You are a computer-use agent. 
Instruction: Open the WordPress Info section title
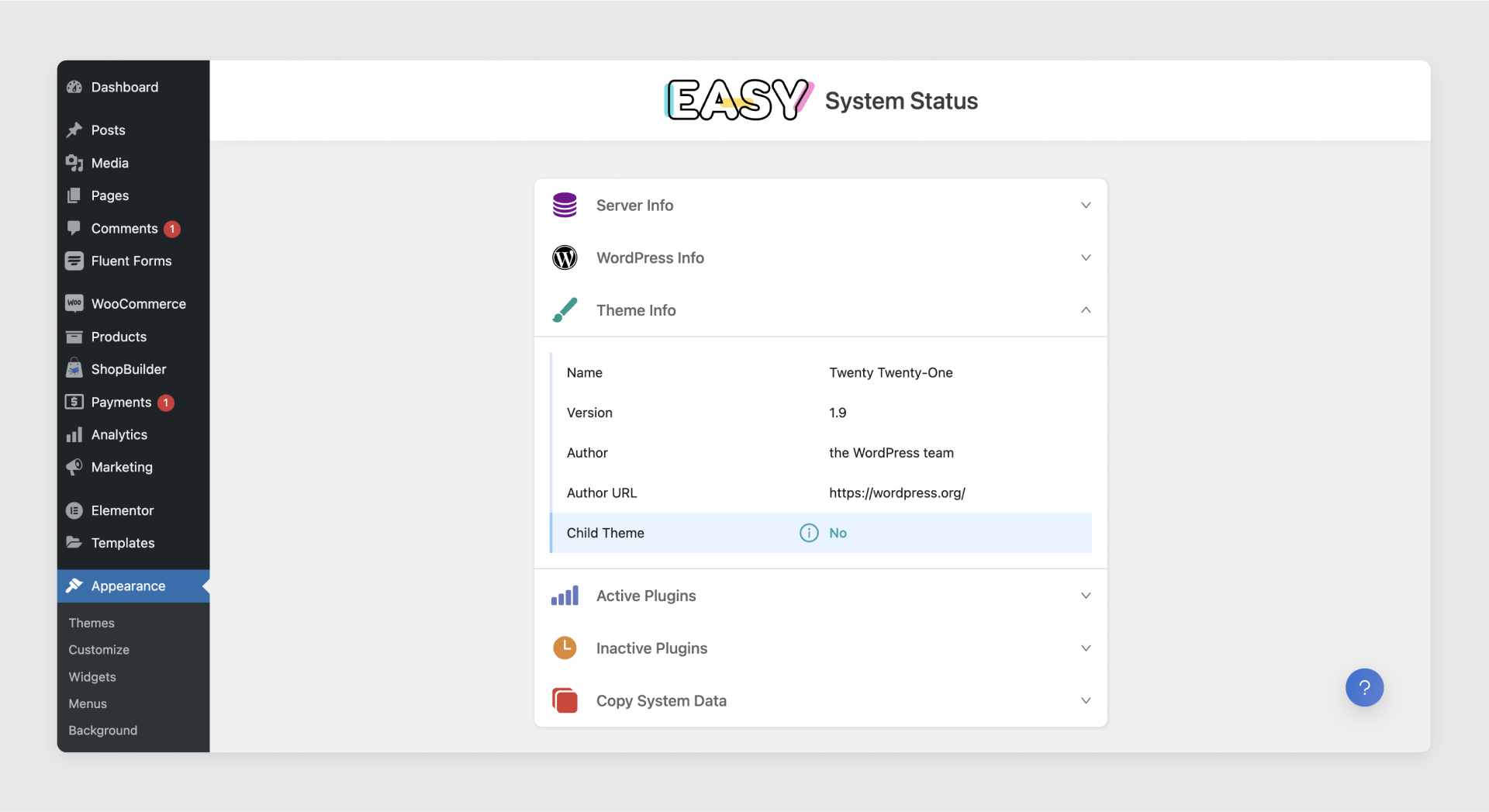click(650, 257)
